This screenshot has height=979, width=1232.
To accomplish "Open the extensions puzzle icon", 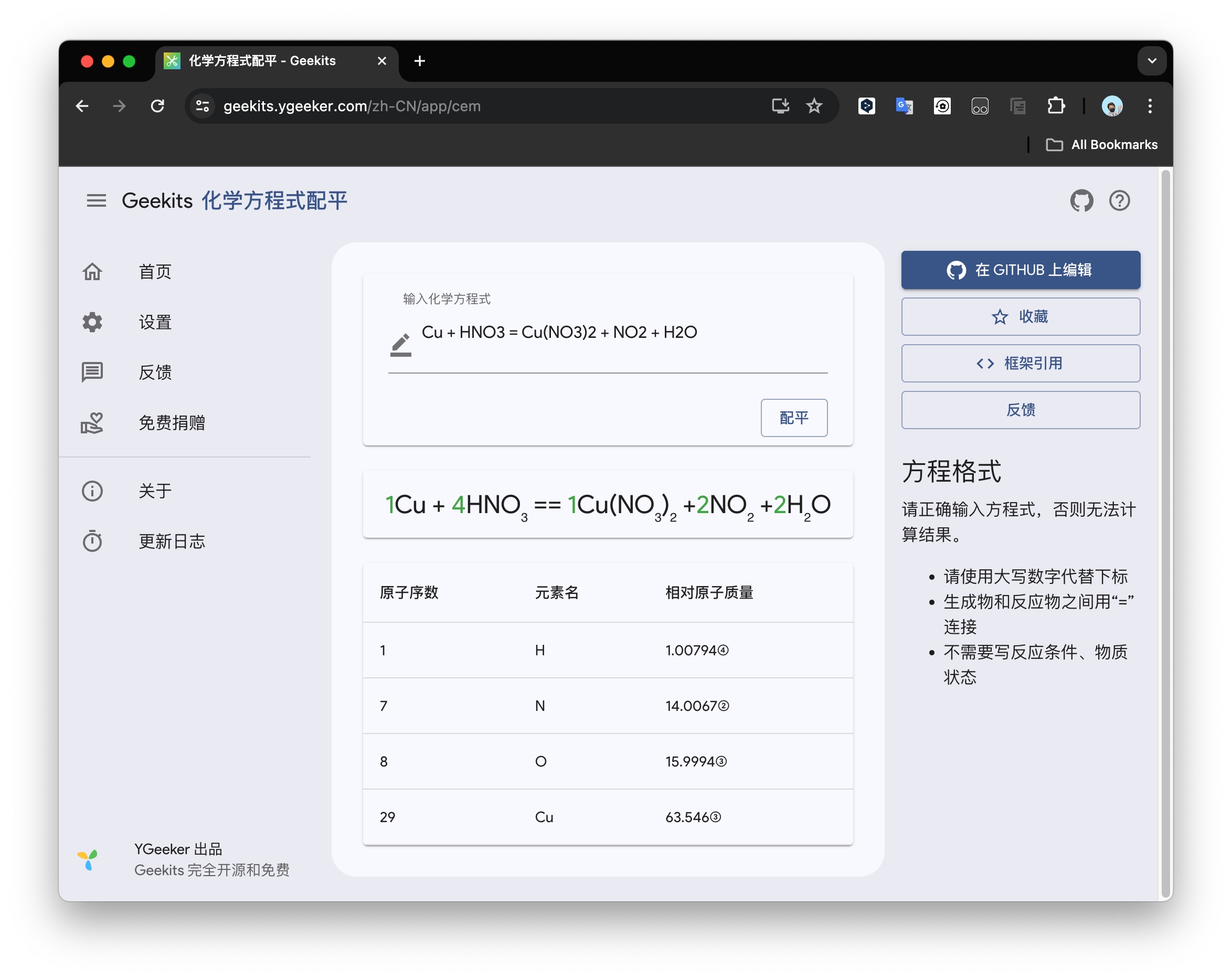I will point(1055,107).
